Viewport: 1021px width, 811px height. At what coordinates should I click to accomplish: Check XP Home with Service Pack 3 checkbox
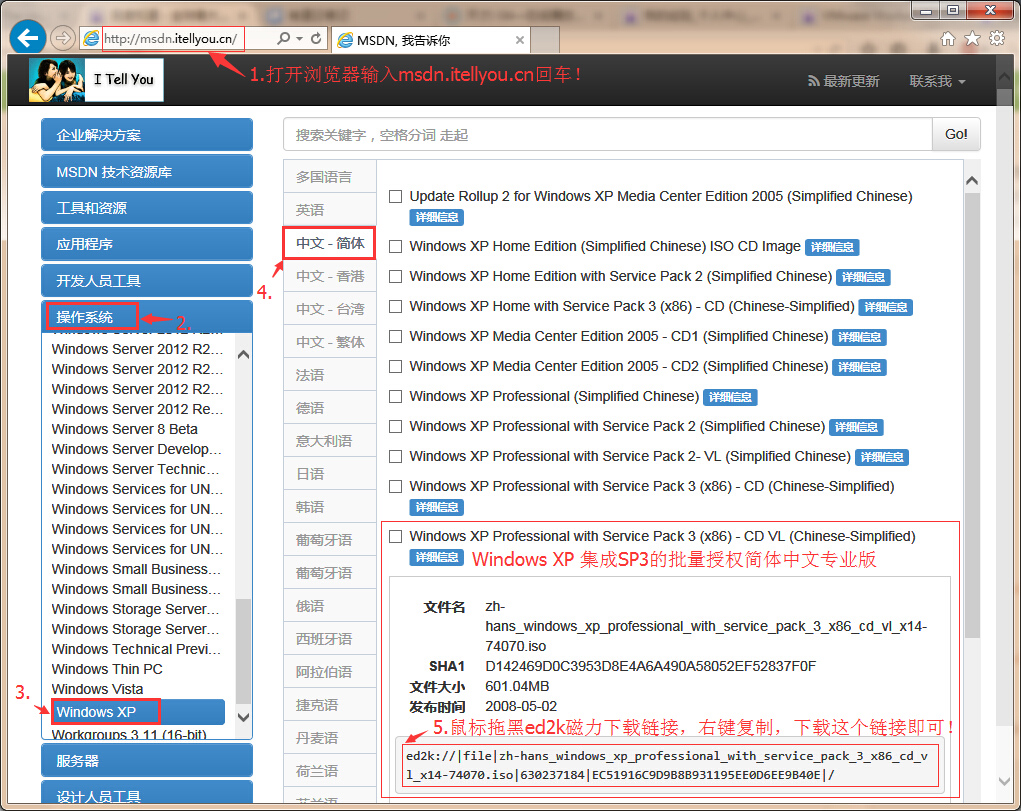pyautogui.click(x=395, y=307)
